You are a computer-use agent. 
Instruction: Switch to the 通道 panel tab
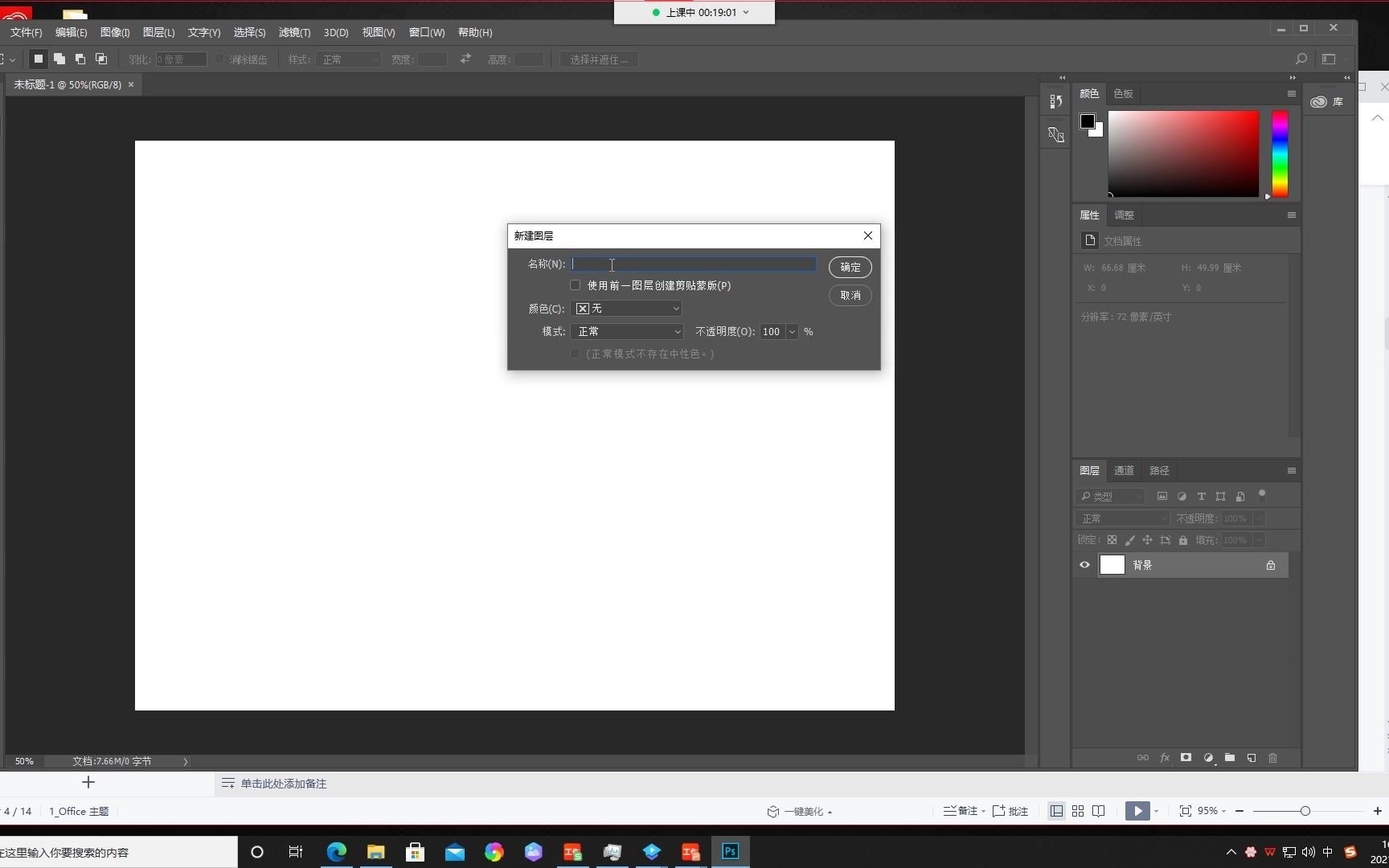click(1123, 470)
